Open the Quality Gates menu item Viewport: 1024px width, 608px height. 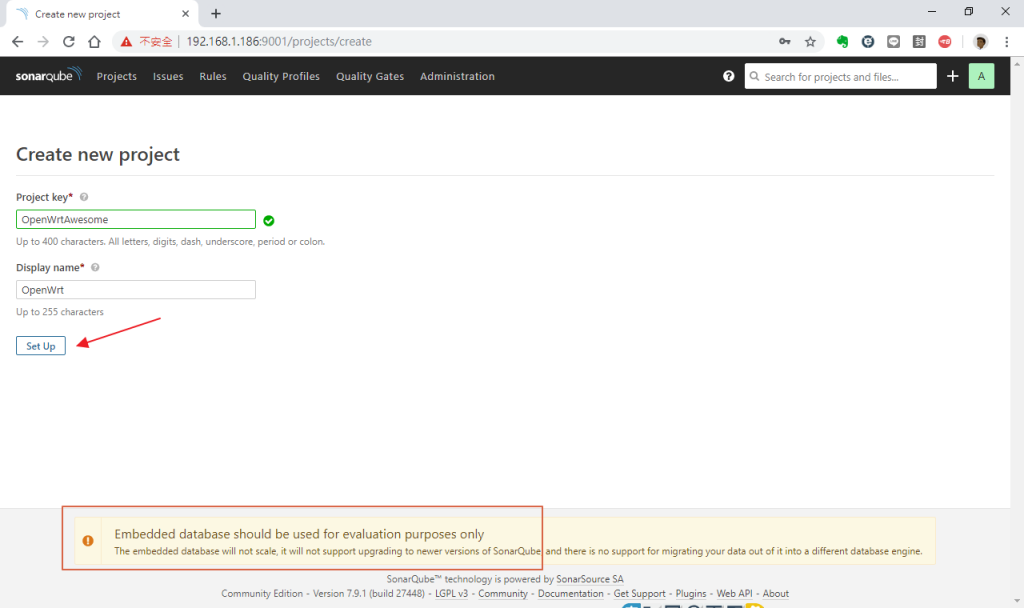370,76
